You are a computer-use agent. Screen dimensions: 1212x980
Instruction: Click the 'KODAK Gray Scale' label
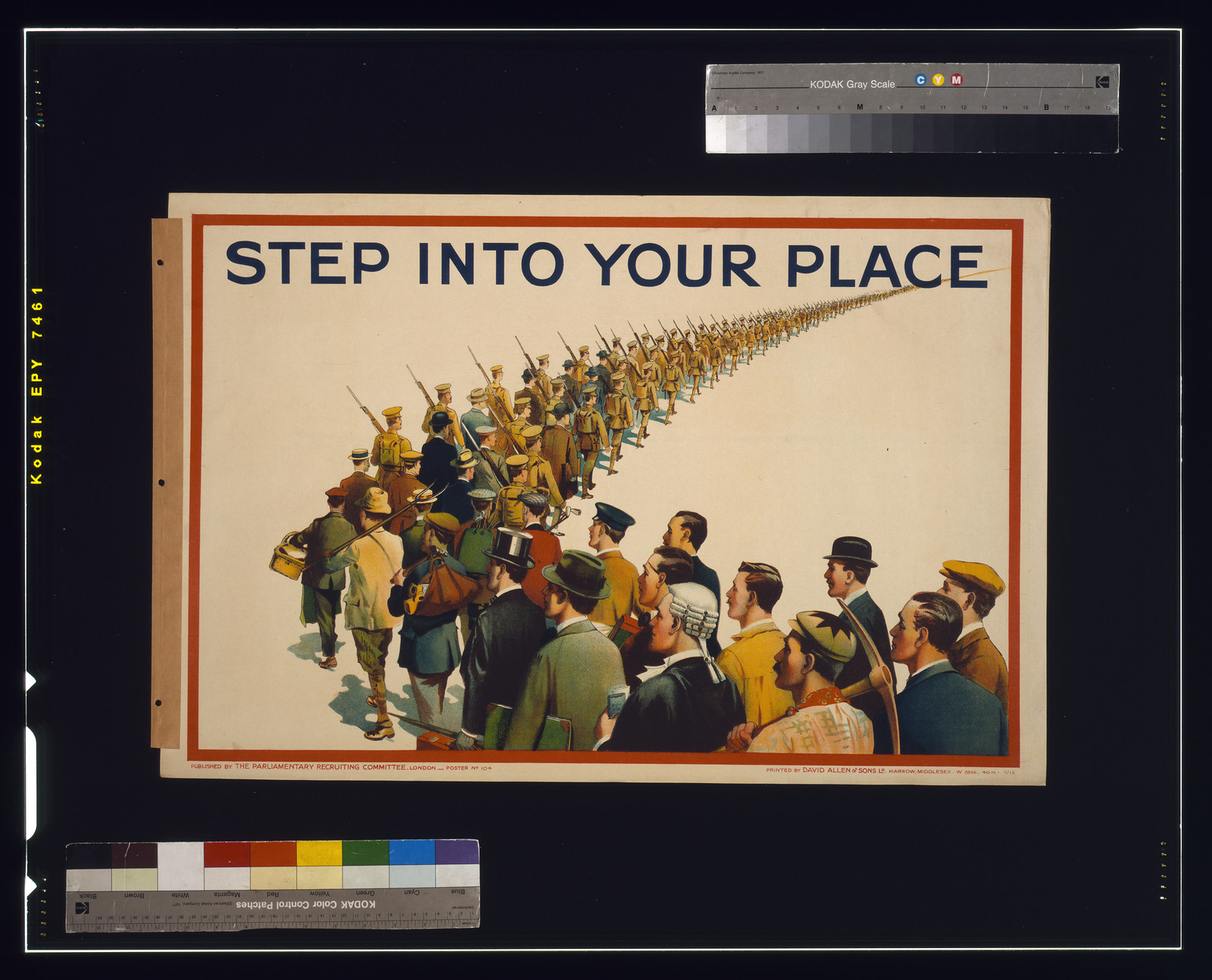click(x=852, y=84)
